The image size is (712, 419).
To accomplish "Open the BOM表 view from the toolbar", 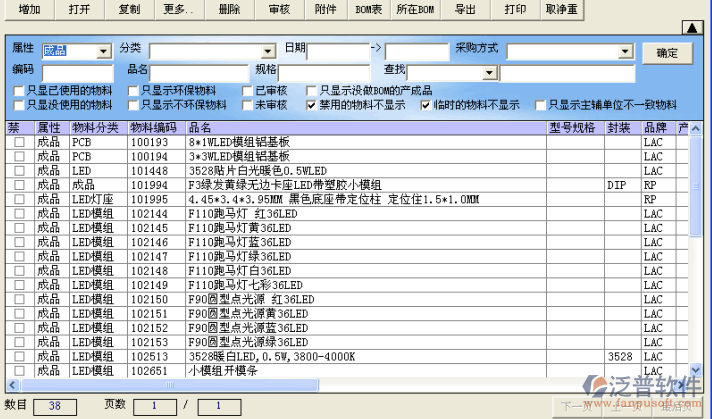I will pos(369,8).
